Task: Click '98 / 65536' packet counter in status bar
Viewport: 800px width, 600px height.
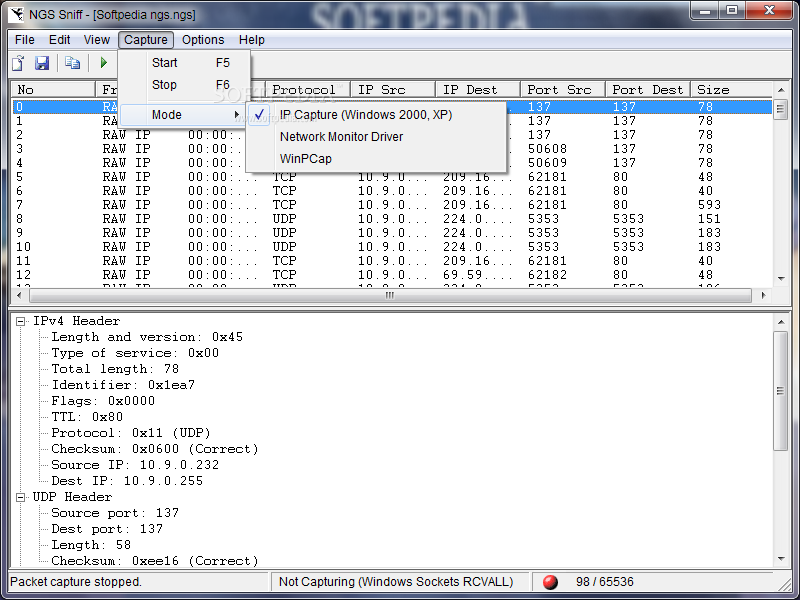Action: (x=605, y=582)
